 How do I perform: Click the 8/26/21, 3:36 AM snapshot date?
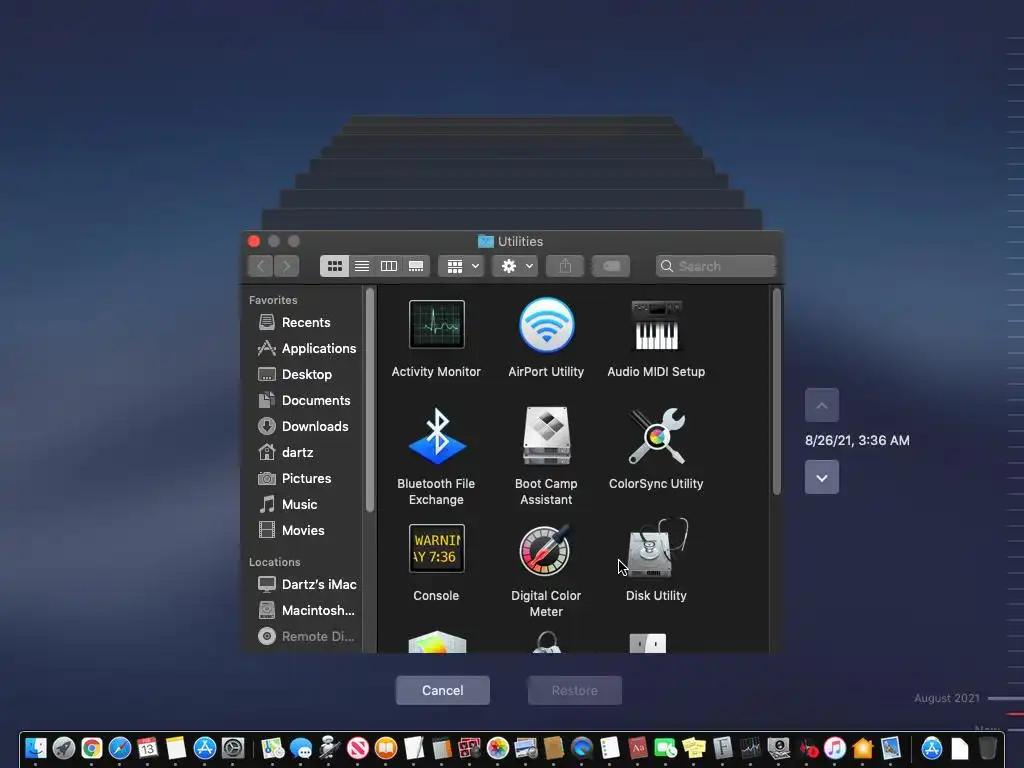[x=857, y=441]
